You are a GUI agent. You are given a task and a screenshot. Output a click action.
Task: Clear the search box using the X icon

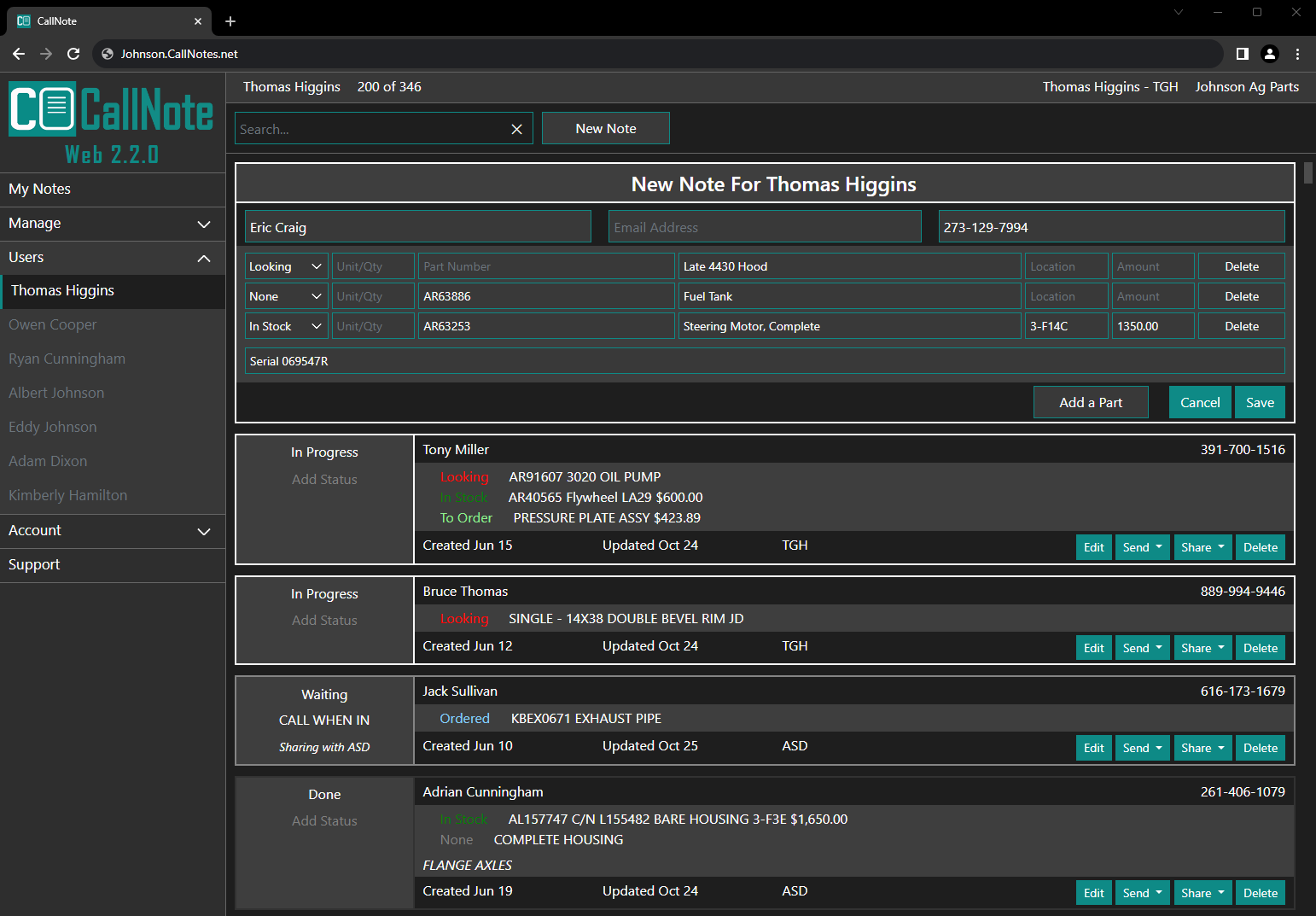click(516, 129)
